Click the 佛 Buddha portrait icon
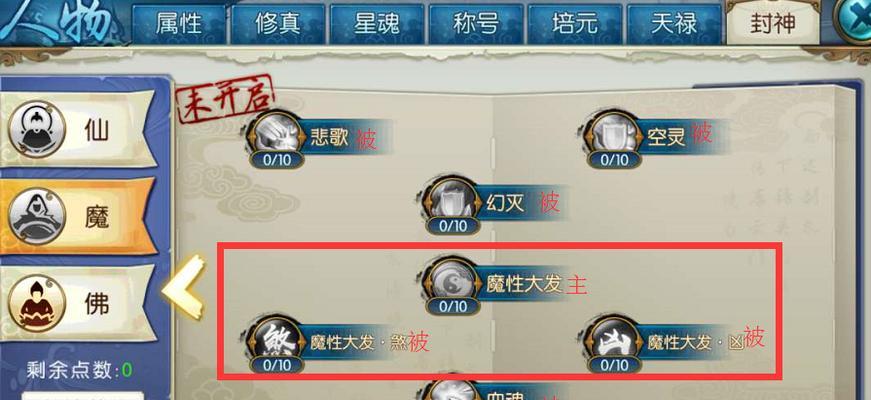 [x=37, y=303]
